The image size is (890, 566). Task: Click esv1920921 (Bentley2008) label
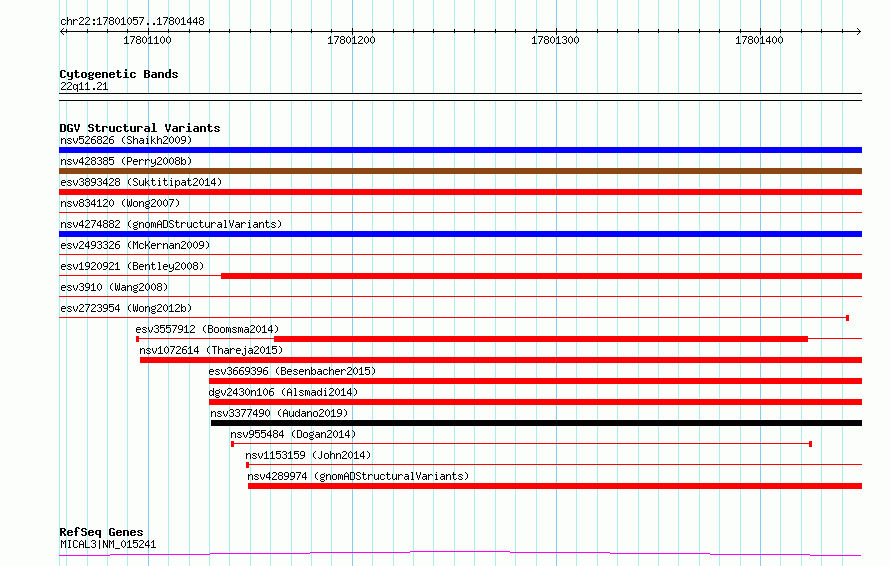(132, 266)
